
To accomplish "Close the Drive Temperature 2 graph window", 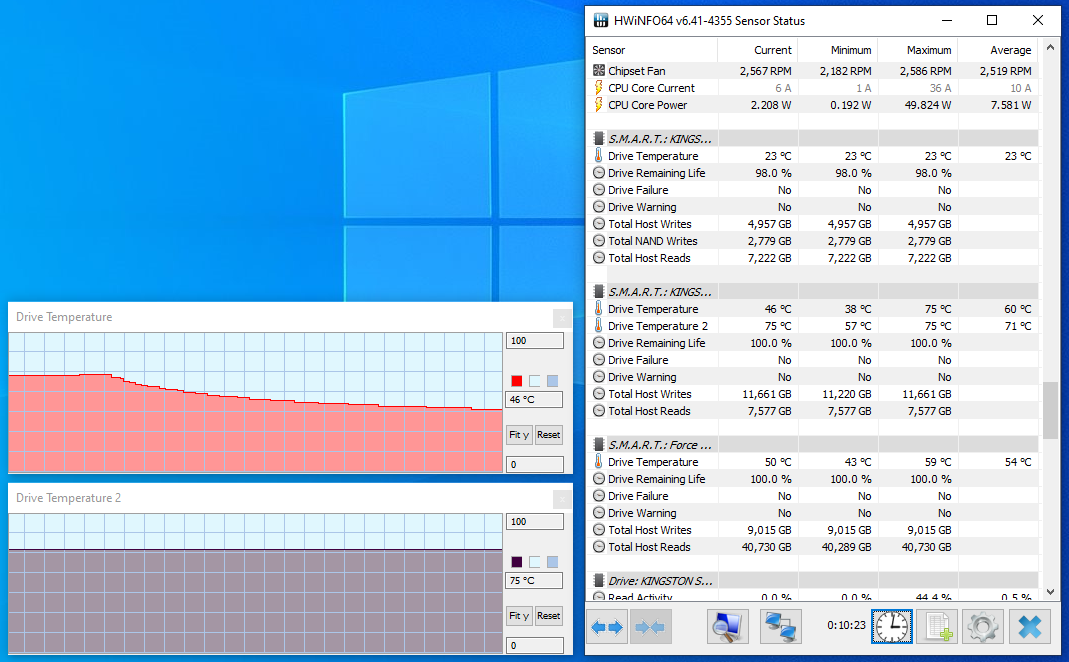I will point(561,499).
